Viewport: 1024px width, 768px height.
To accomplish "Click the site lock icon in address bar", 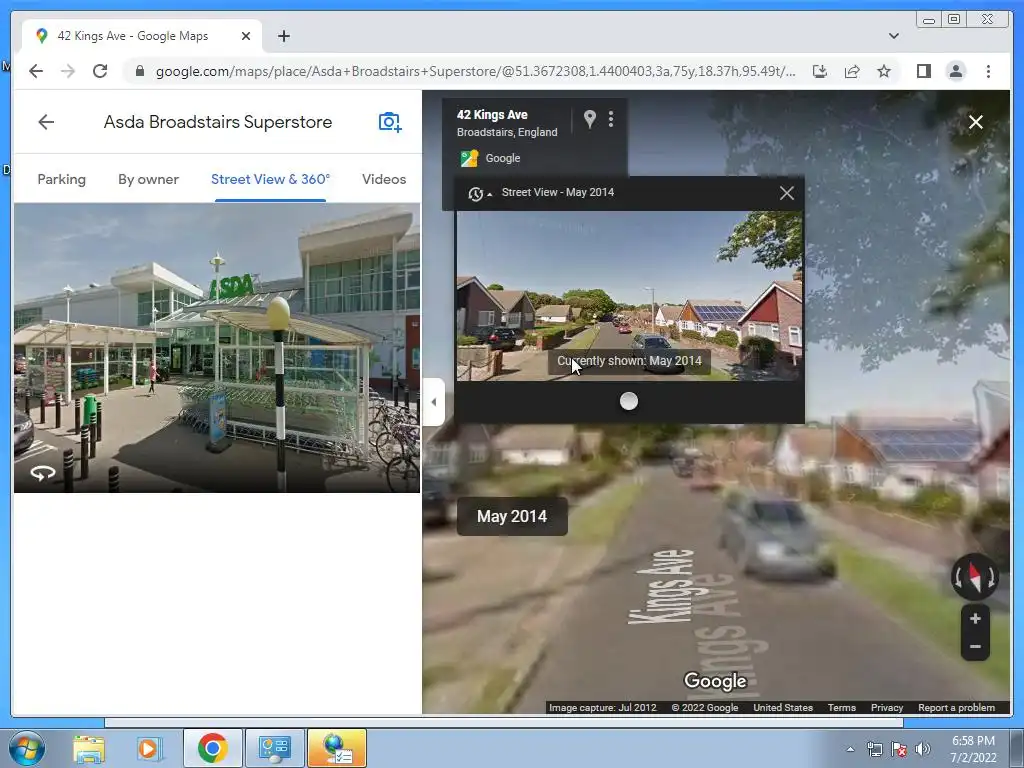I will click(x=139, y=71).
